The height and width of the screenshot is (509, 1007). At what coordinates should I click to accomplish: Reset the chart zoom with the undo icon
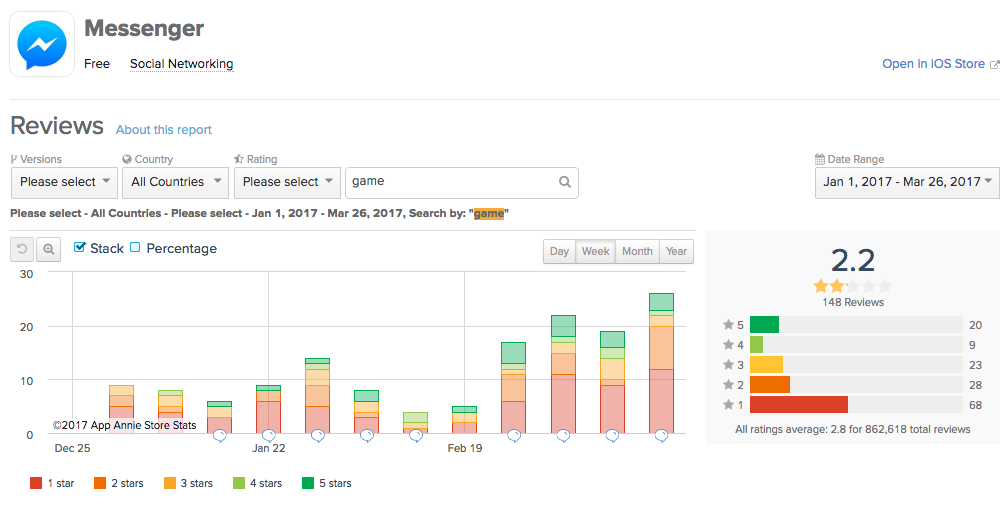point(22,249)
